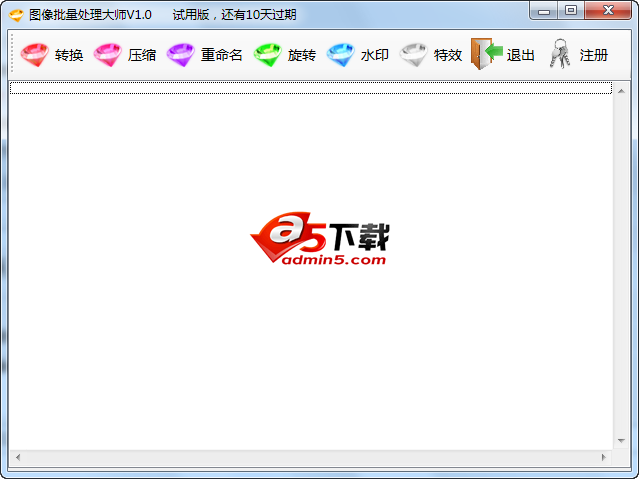Viewport: 639px width, 479px height.
Task: Click the horizontal scrollbar right arrow
Action: point(604,457)
